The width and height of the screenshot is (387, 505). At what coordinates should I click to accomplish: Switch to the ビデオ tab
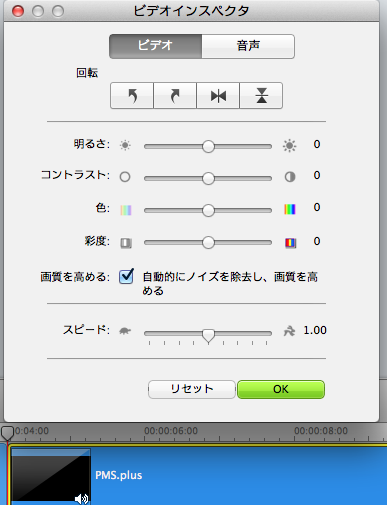point(155,46)
